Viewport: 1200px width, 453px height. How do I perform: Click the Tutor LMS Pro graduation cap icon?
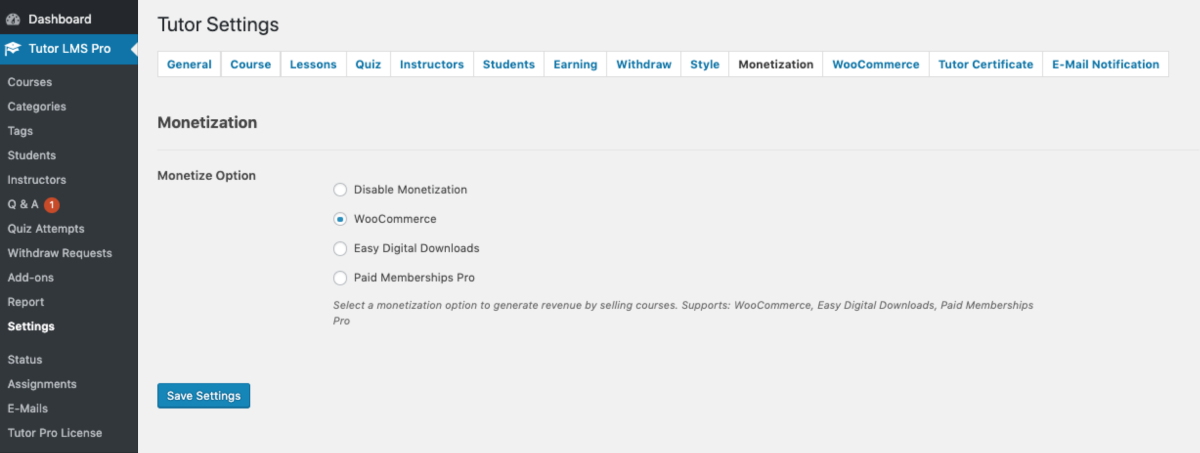(13, 48)
